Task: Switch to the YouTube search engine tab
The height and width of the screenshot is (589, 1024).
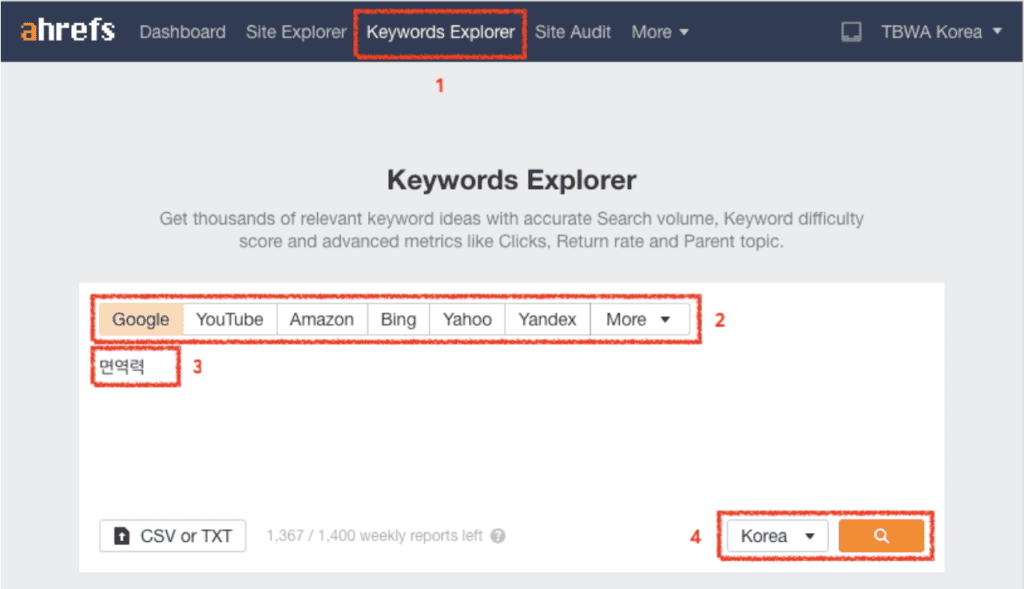Action: click(x=229, y=319)
